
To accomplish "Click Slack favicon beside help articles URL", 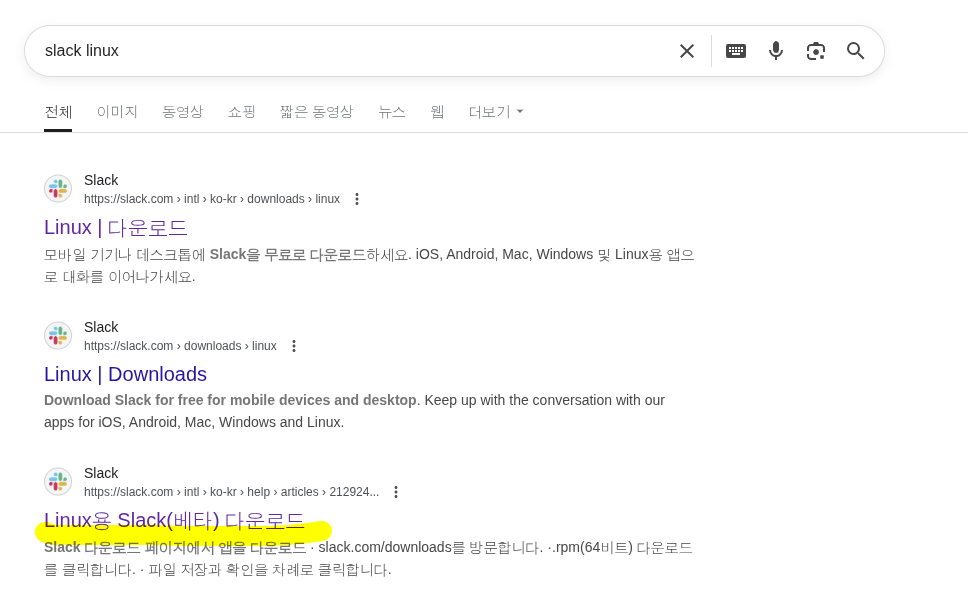I will pyautogui.click(x=58, y=482).
